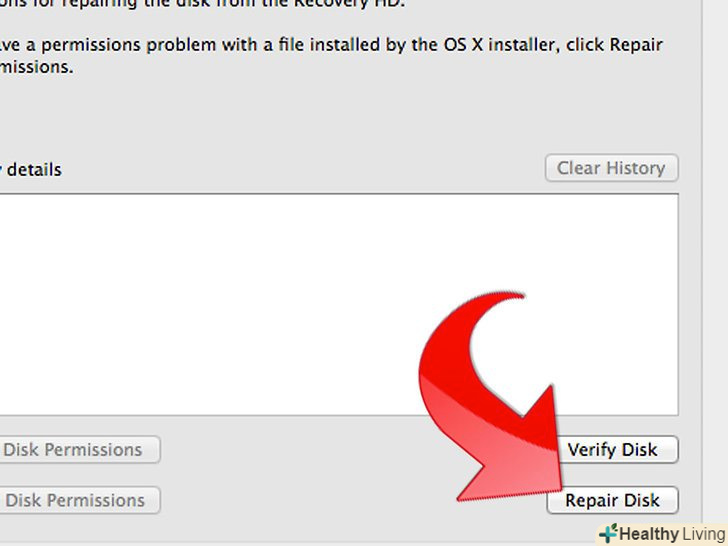Click the word Living in the watermark
The image size is (728, 546).
click(703, 534)
